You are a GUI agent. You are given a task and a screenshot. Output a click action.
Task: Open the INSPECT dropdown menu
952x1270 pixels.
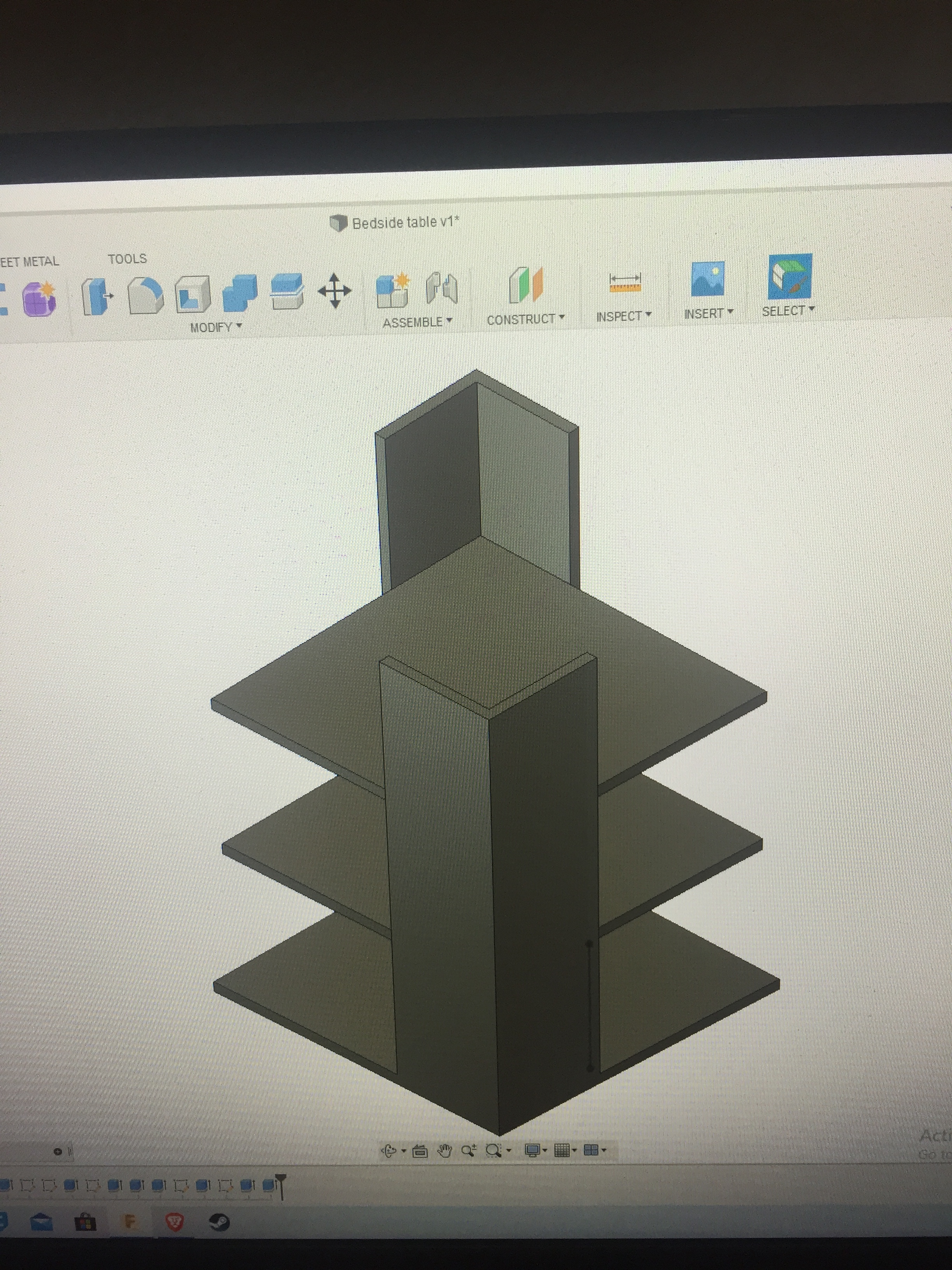tap(624, 316)
